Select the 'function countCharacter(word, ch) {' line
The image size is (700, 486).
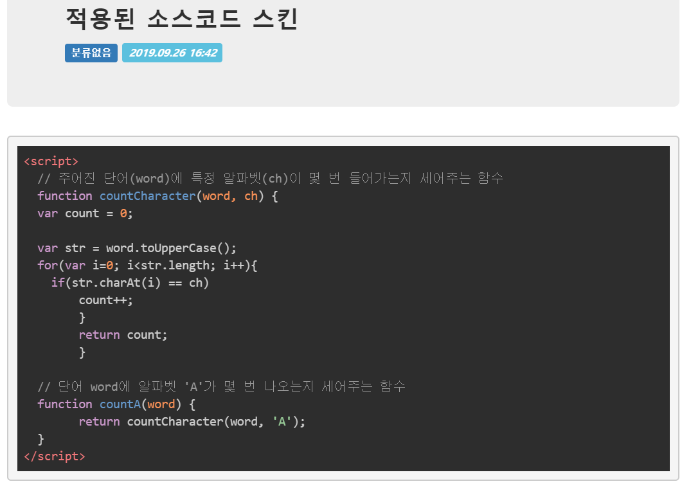(158, 196)
